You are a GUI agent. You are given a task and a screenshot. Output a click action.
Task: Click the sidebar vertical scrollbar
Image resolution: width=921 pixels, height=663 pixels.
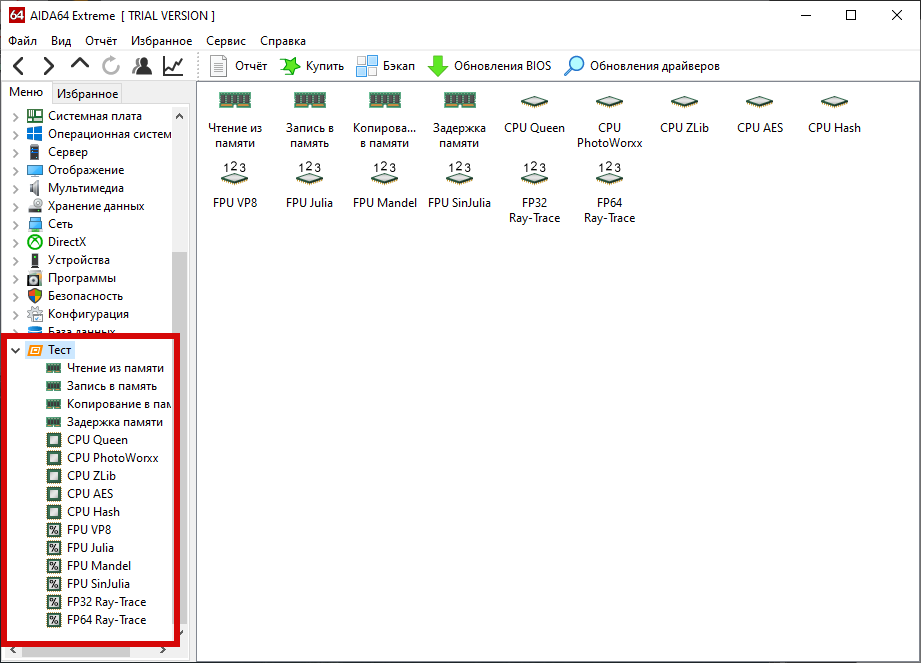[x=181, y=300]
